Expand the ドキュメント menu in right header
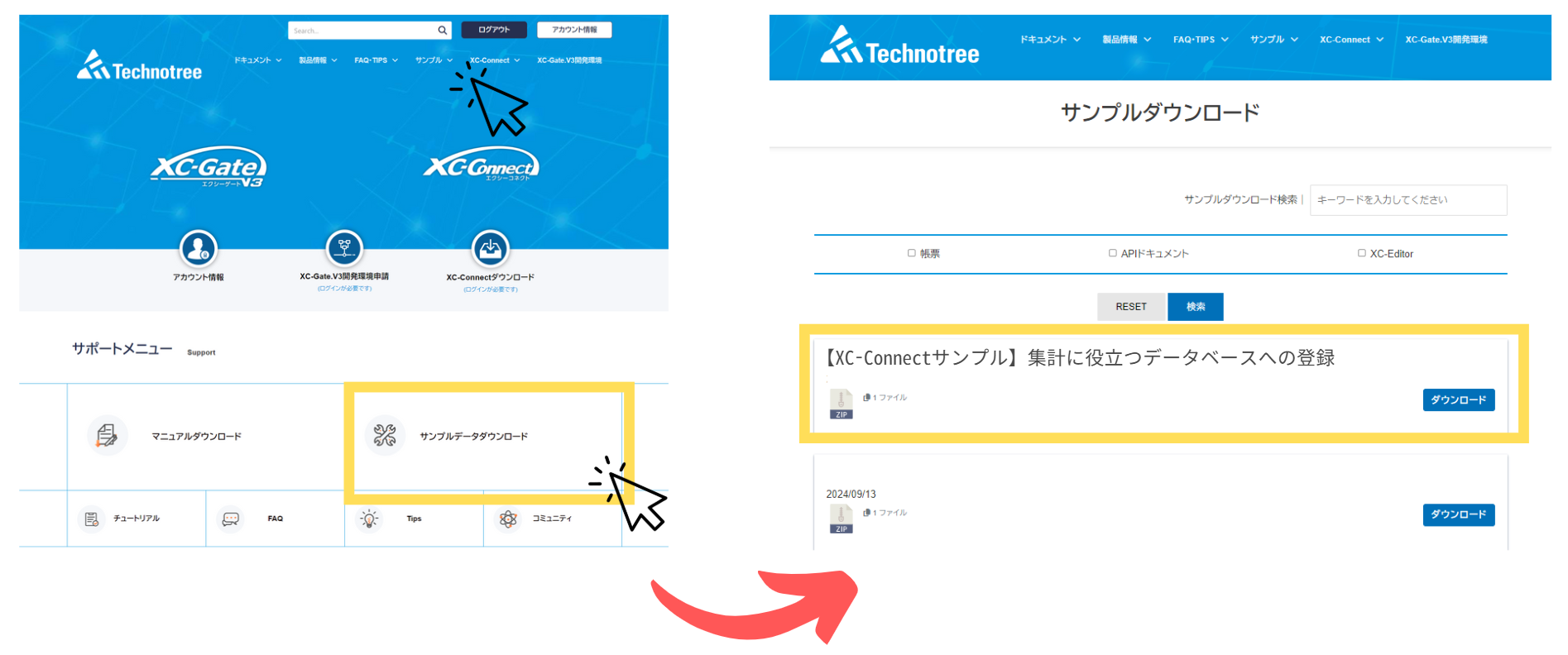Screen dimensions: 1568x655 [x=1050, y=39]
